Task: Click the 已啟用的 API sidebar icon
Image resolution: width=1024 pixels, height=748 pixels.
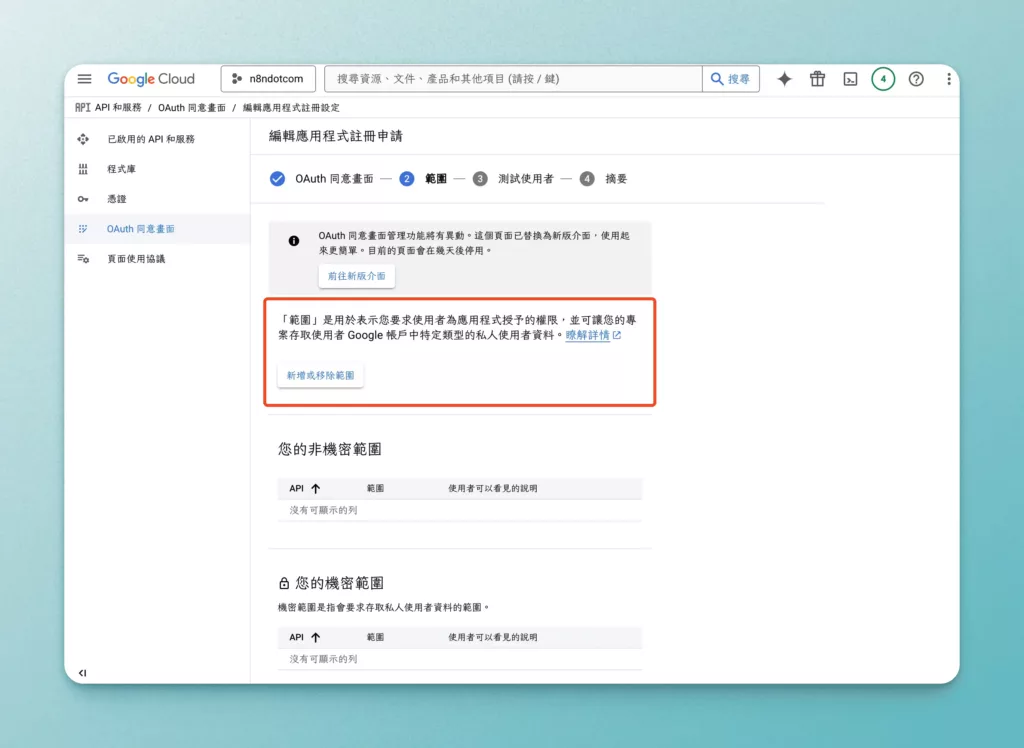Action: (83, 139)
